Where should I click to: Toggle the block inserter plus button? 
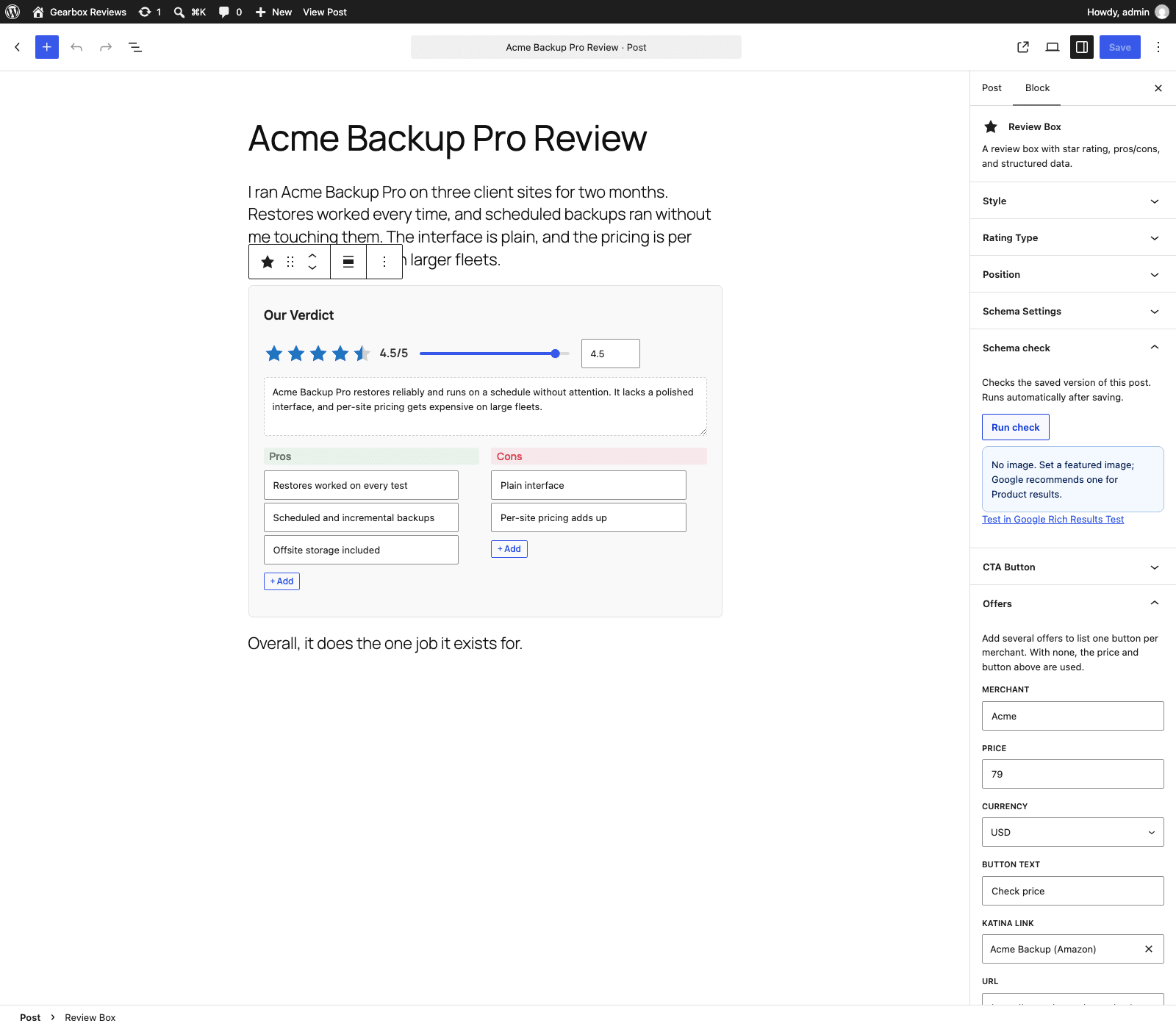tap(47, 47)
